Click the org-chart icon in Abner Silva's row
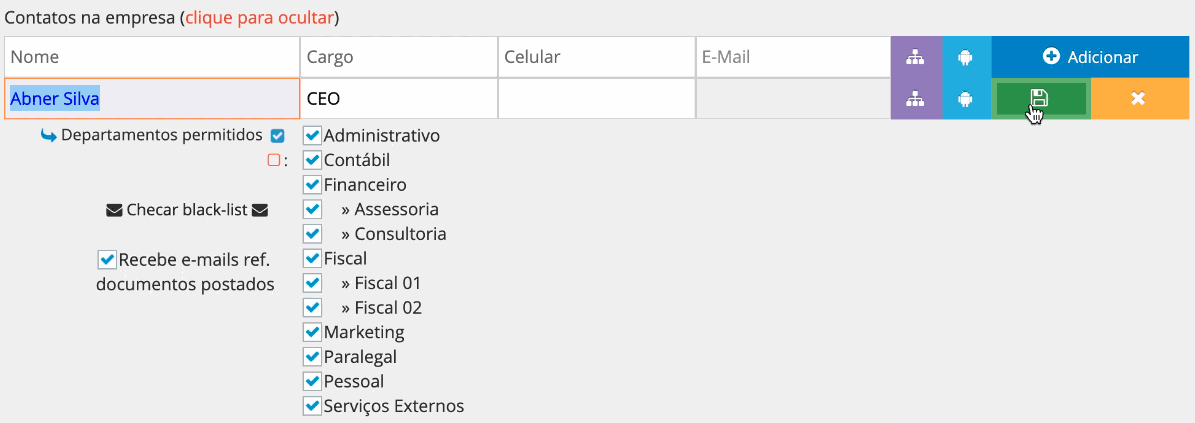1195x423 pixels. pos(915,99)
